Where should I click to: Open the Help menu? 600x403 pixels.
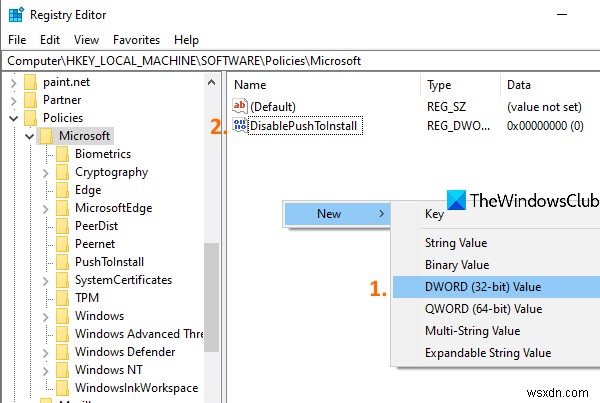[x=186, y=40]
